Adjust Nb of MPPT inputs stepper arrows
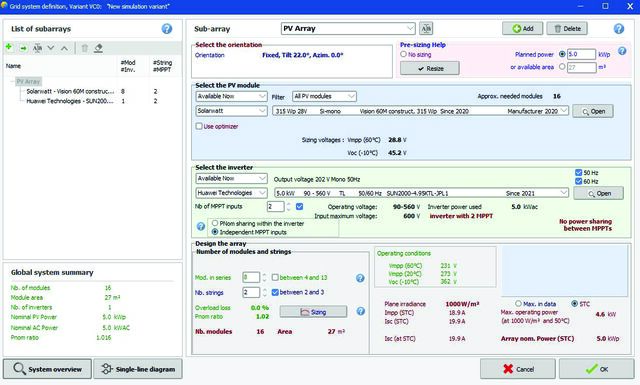This screenshot has width=640, height=385. click(x=289, y=207)
